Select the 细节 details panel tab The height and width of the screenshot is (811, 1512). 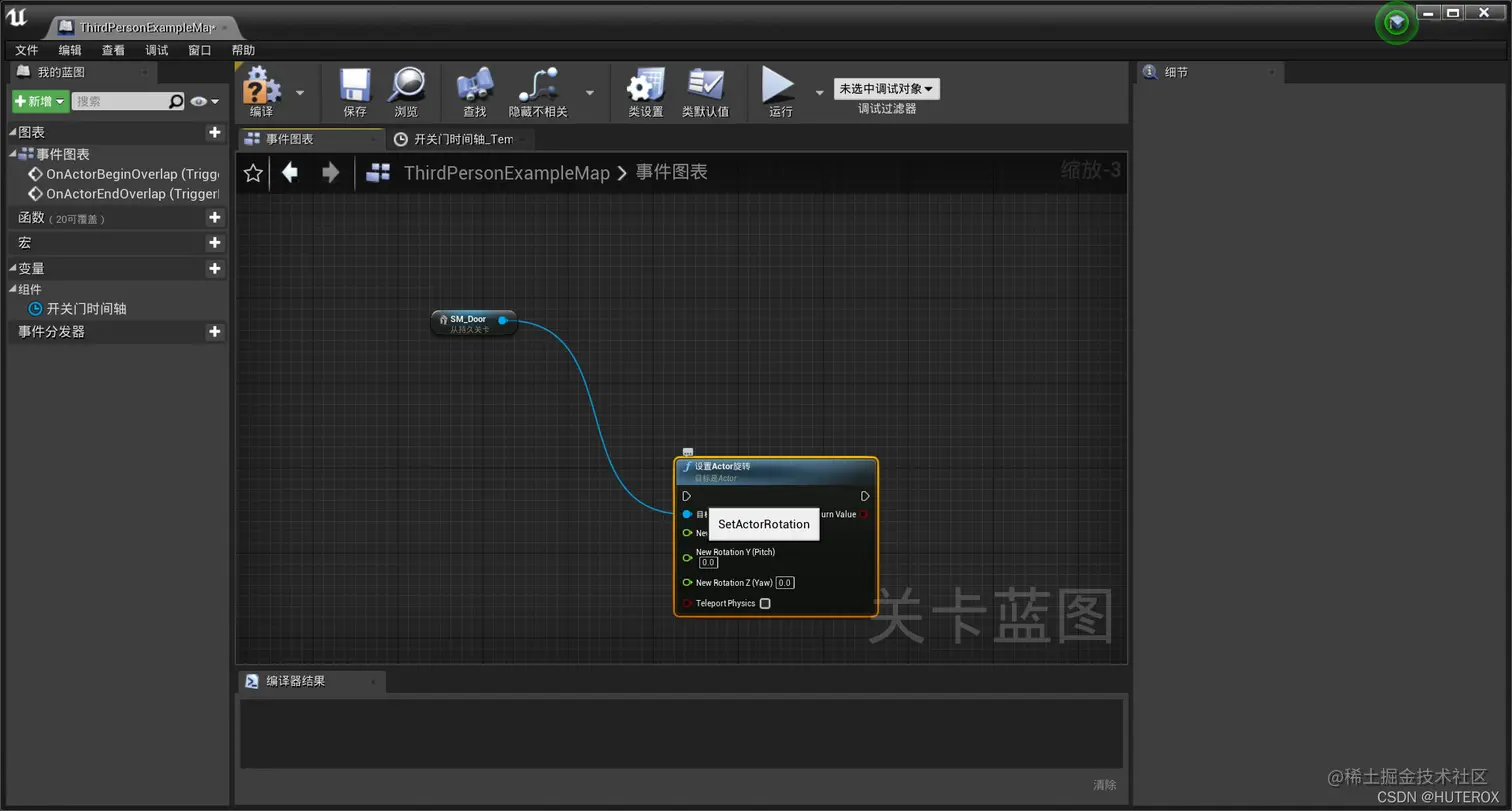[x=1209, y=72]
